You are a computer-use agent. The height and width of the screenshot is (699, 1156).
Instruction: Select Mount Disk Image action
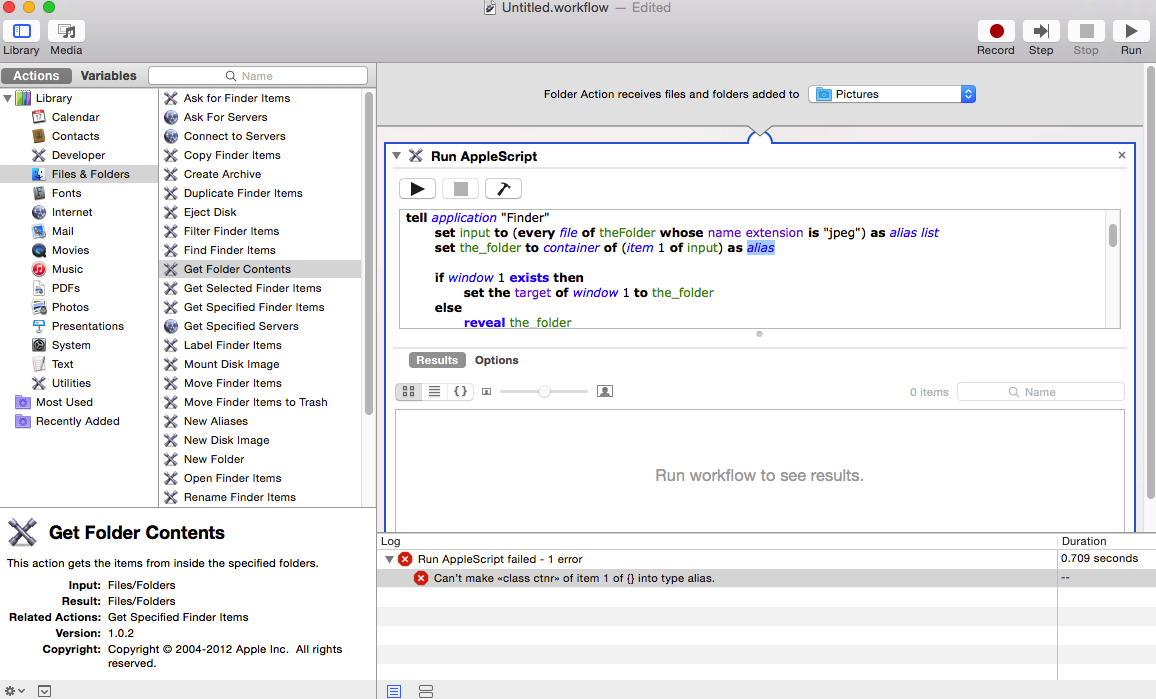click(x=231, y=364)
